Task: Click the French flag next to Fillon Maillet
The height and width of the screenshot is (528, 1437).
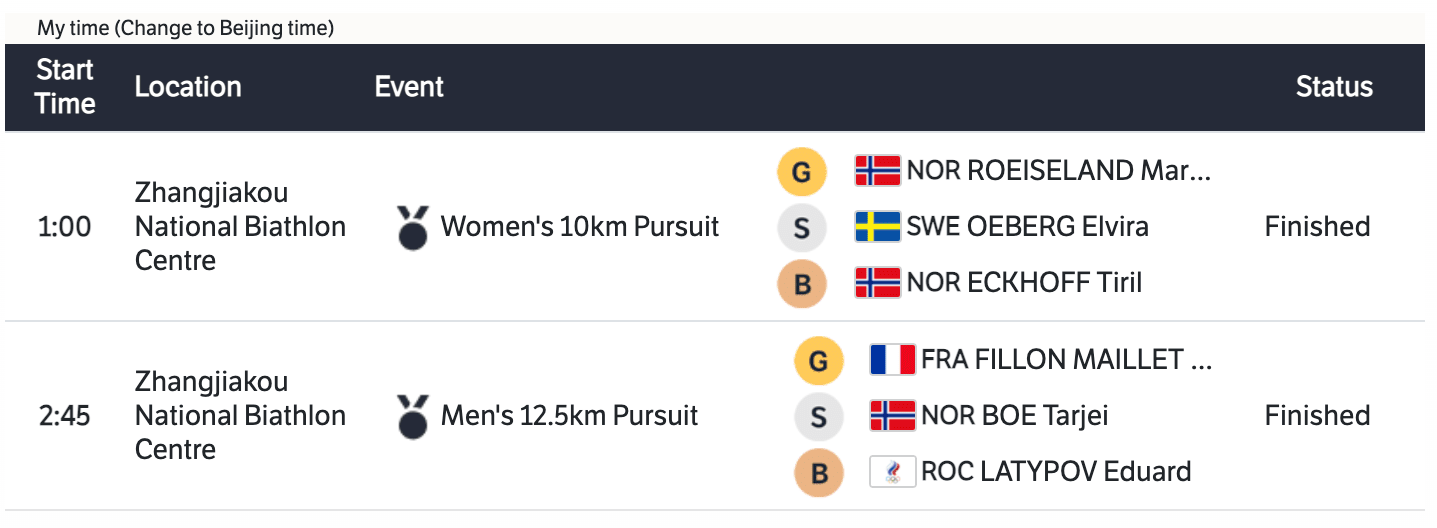Action: (x=892, y=359)
